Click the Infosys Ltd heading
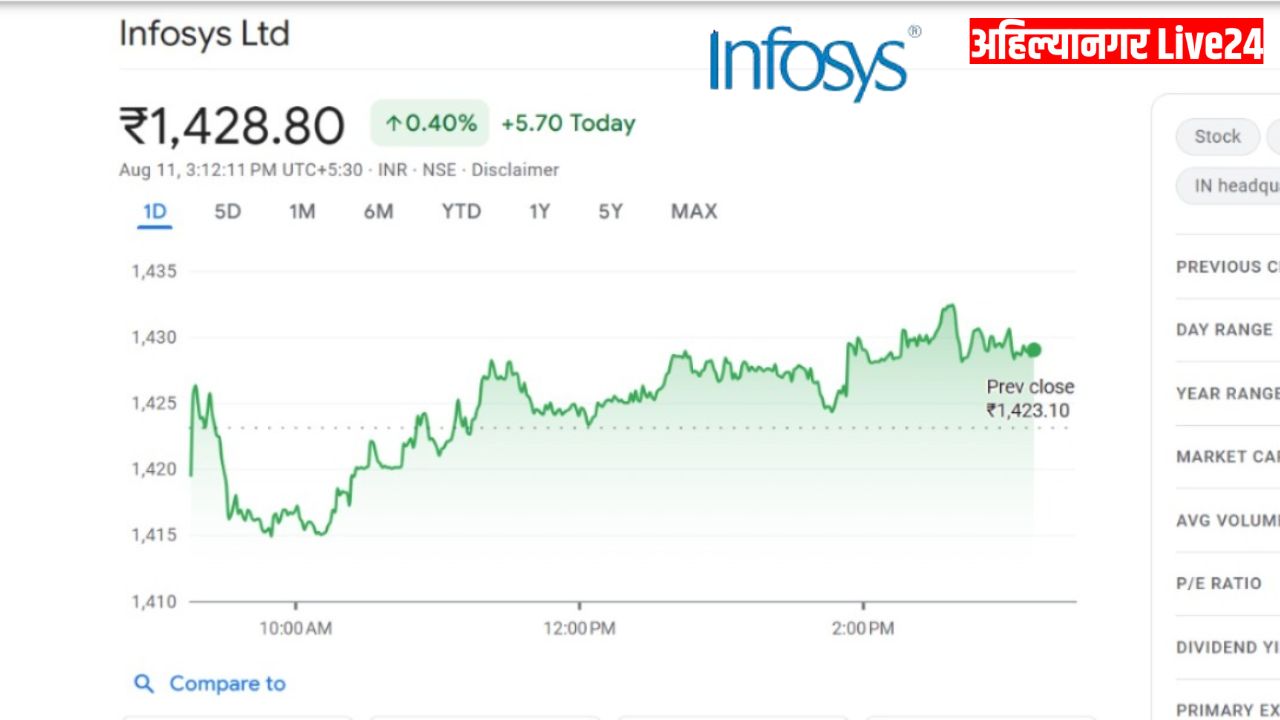 tap(204, 34)
